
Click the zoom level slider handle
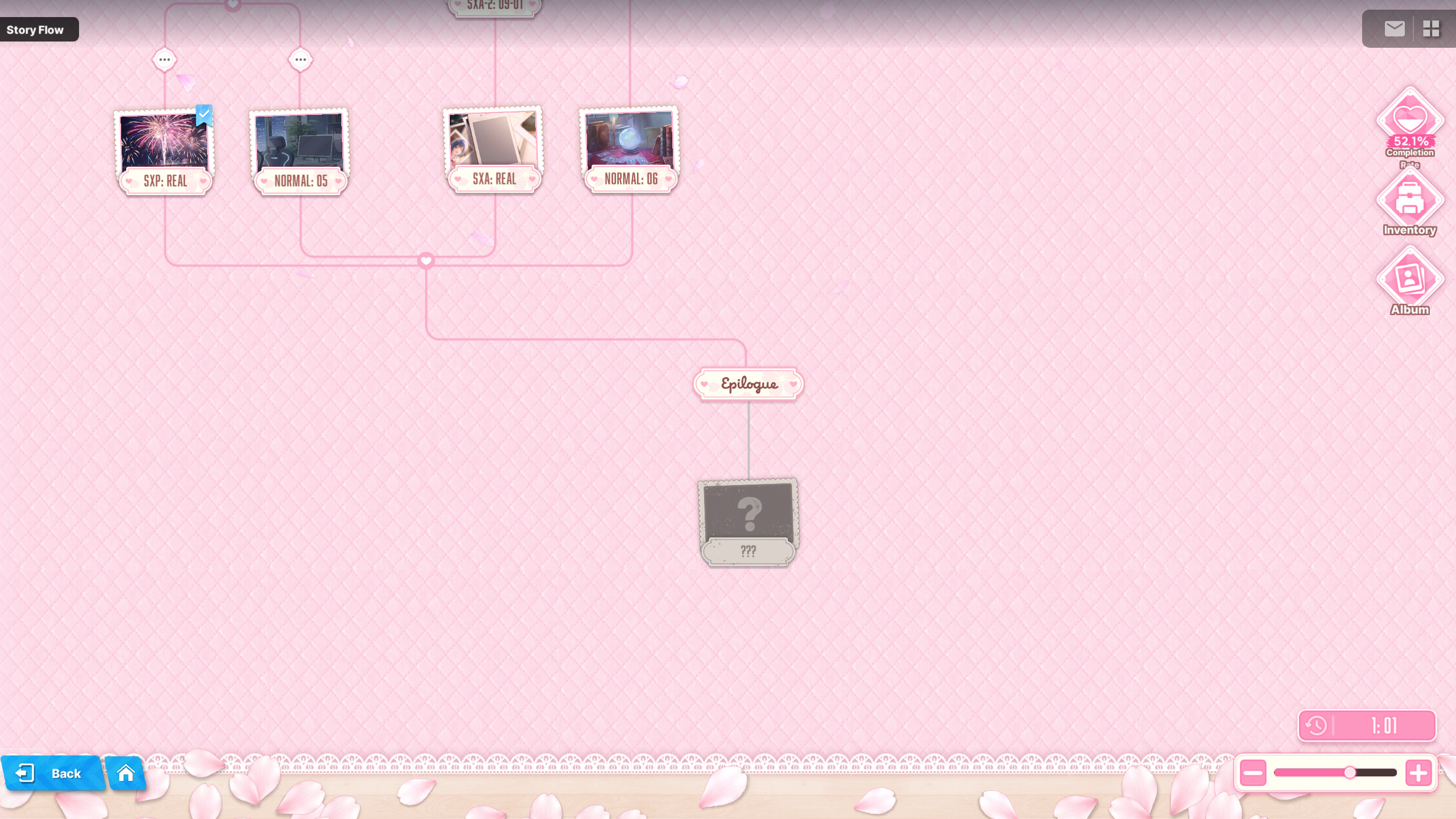[1350, 772]
